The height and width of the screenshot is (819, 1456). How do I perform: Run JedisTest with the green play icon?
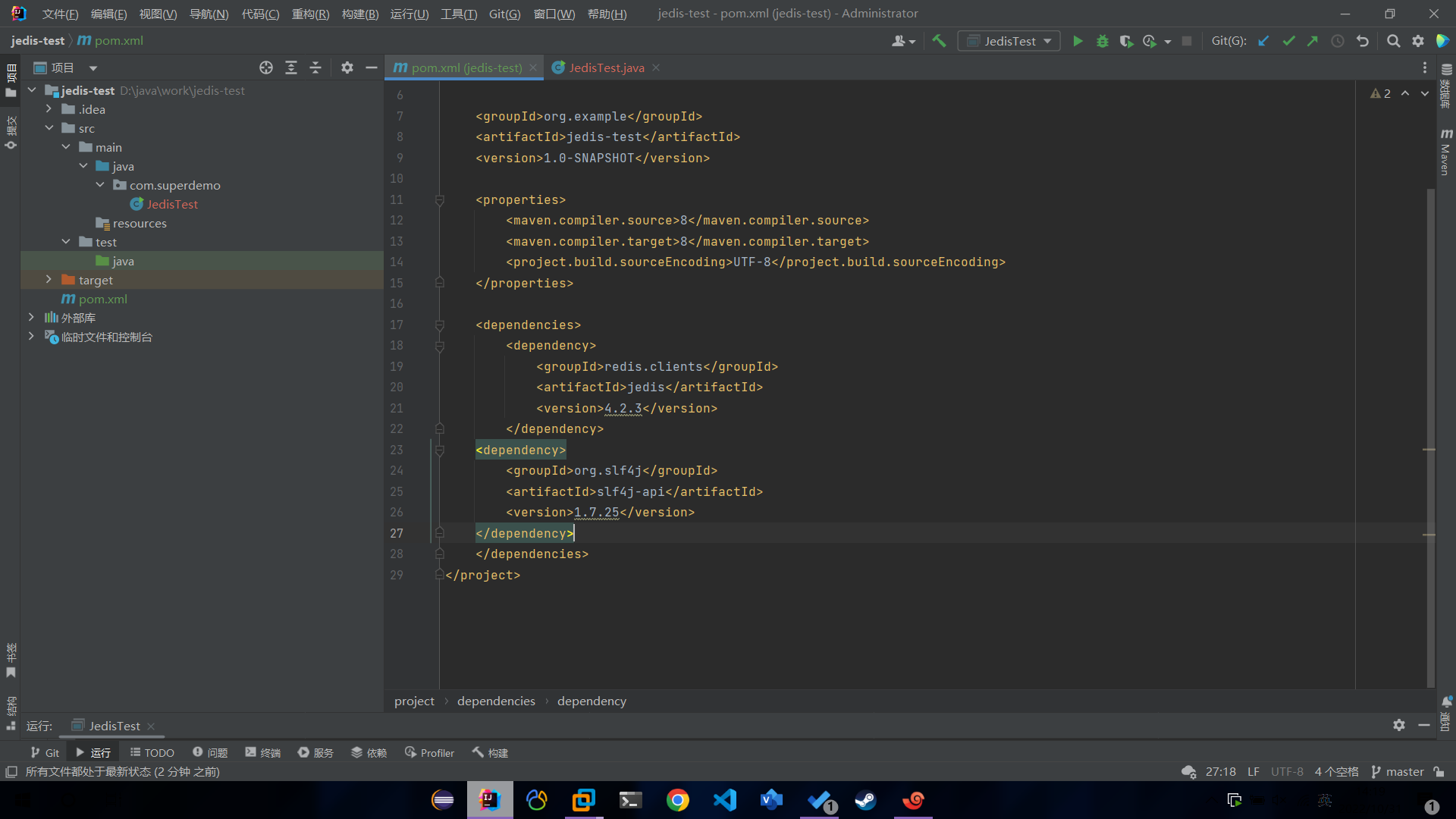pos(1078,41)
